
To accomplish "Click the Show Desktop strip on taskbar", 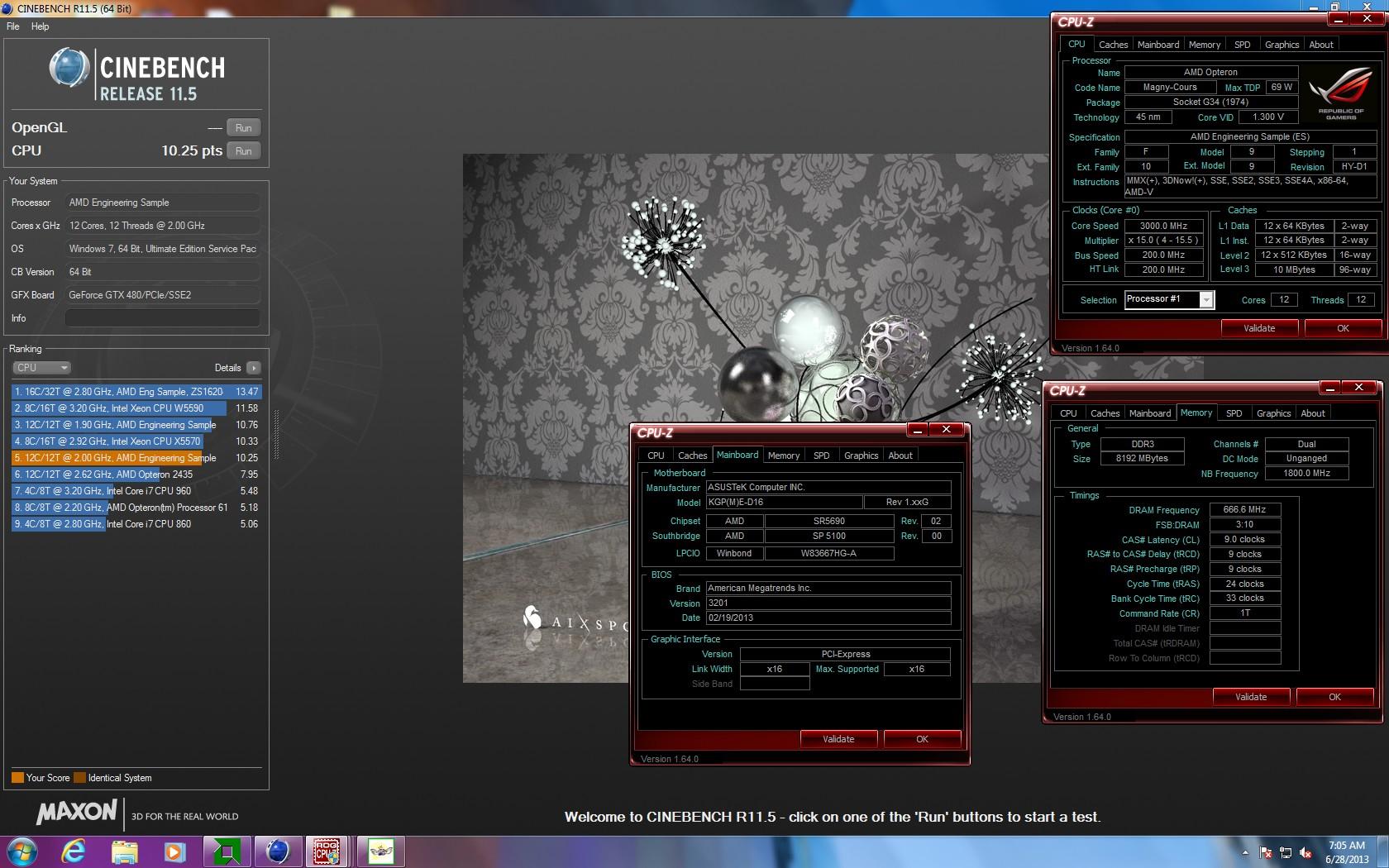I will [x=1383, y=851].
